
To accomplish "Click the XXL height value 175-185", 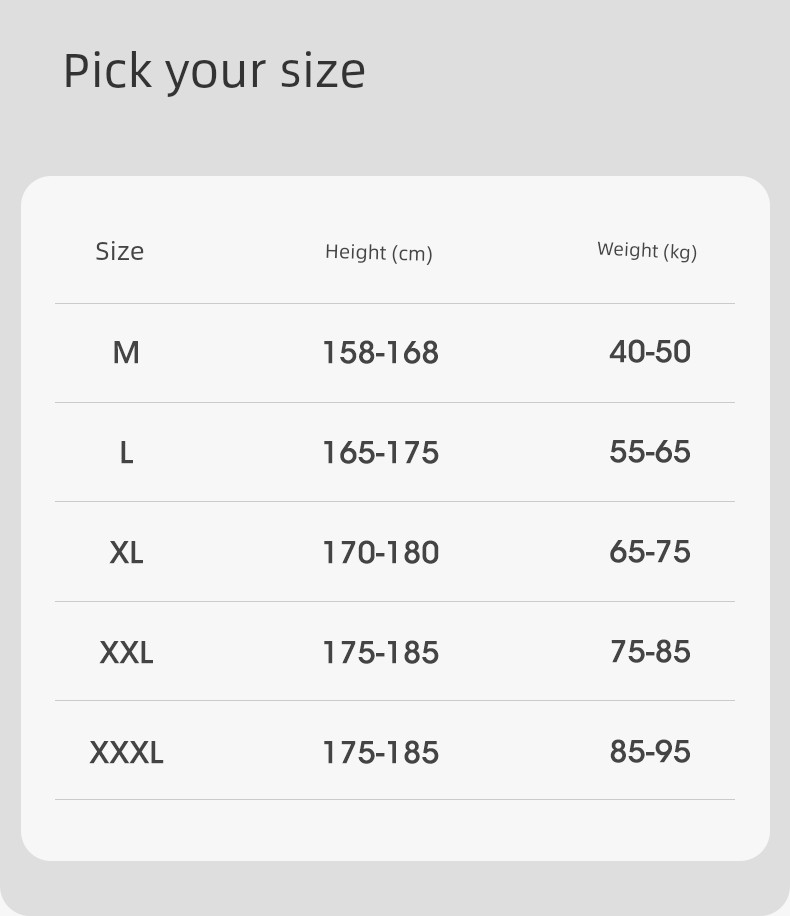I will click(380, 653).
